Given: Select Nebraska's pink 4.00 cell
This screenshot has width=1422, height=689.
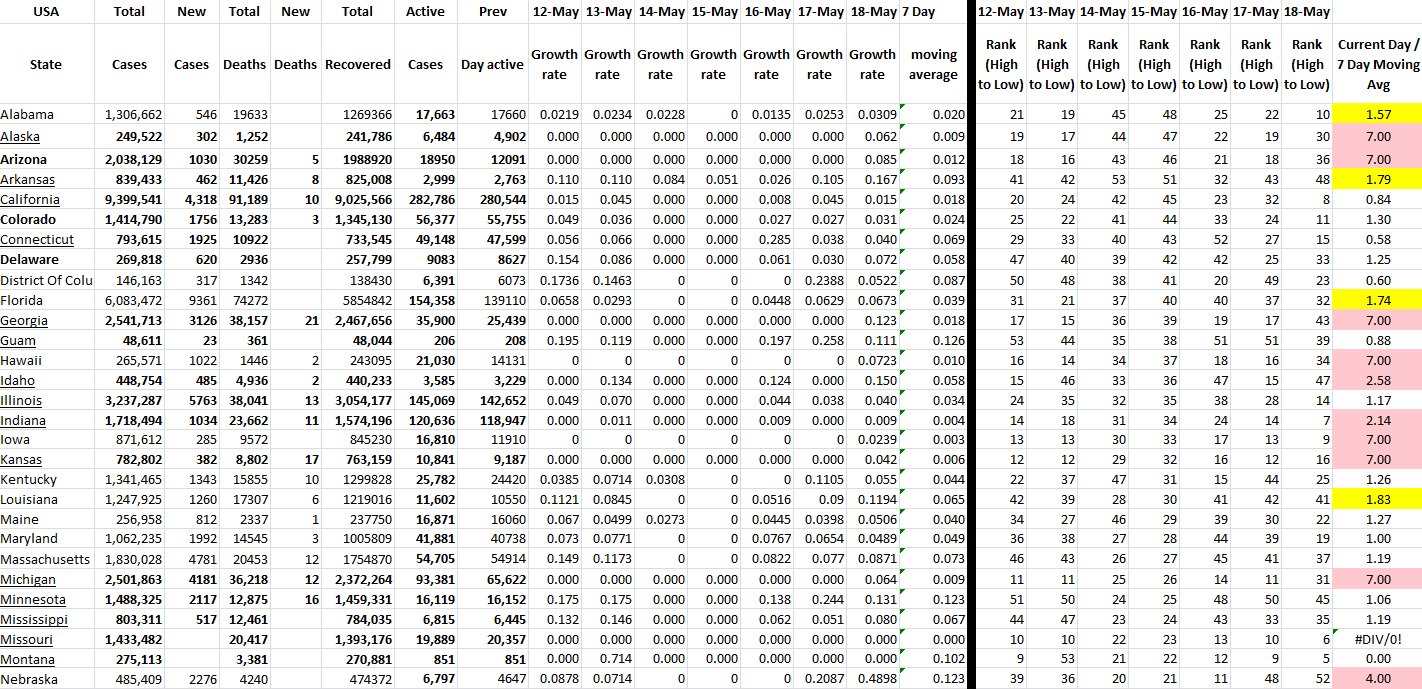Looking at the screenshot, I should coord(1377,680).
